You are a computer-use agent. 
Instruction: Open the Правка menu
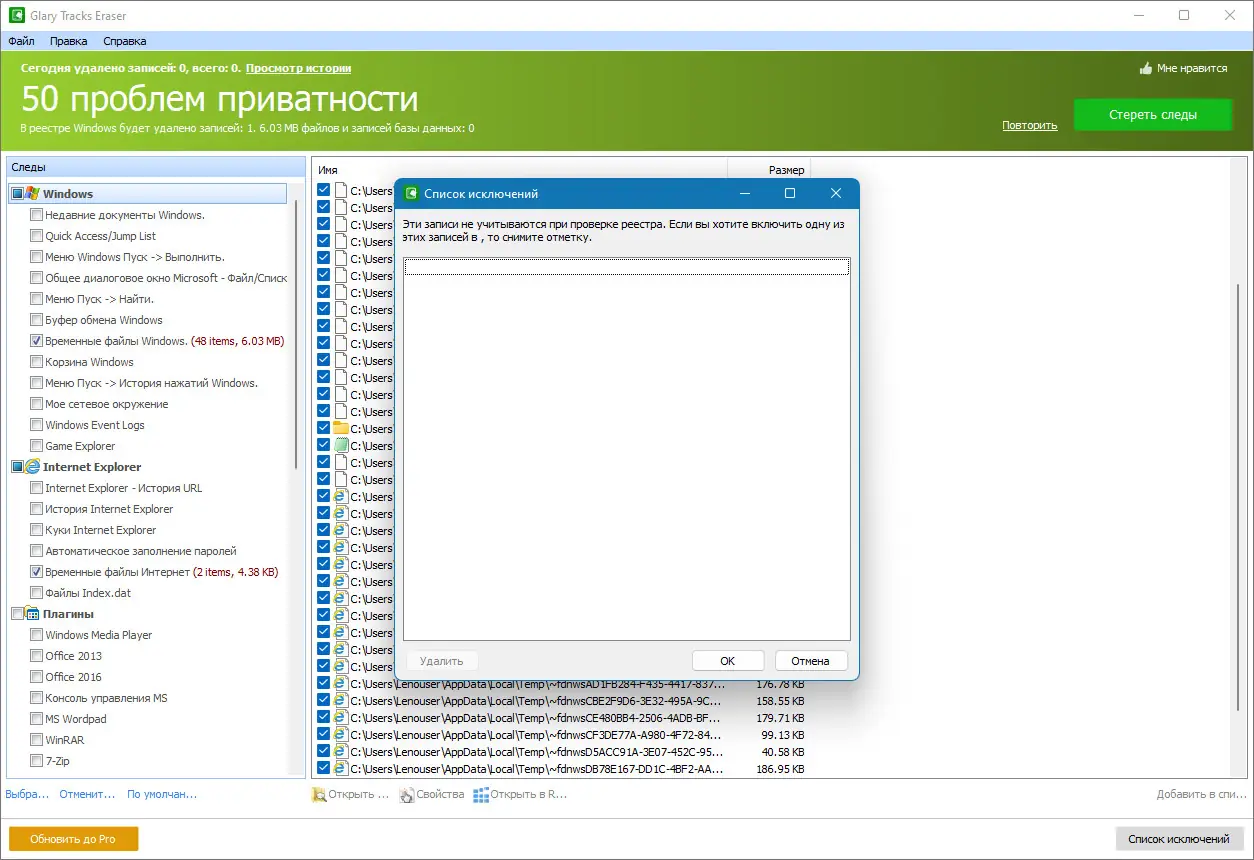68,41
